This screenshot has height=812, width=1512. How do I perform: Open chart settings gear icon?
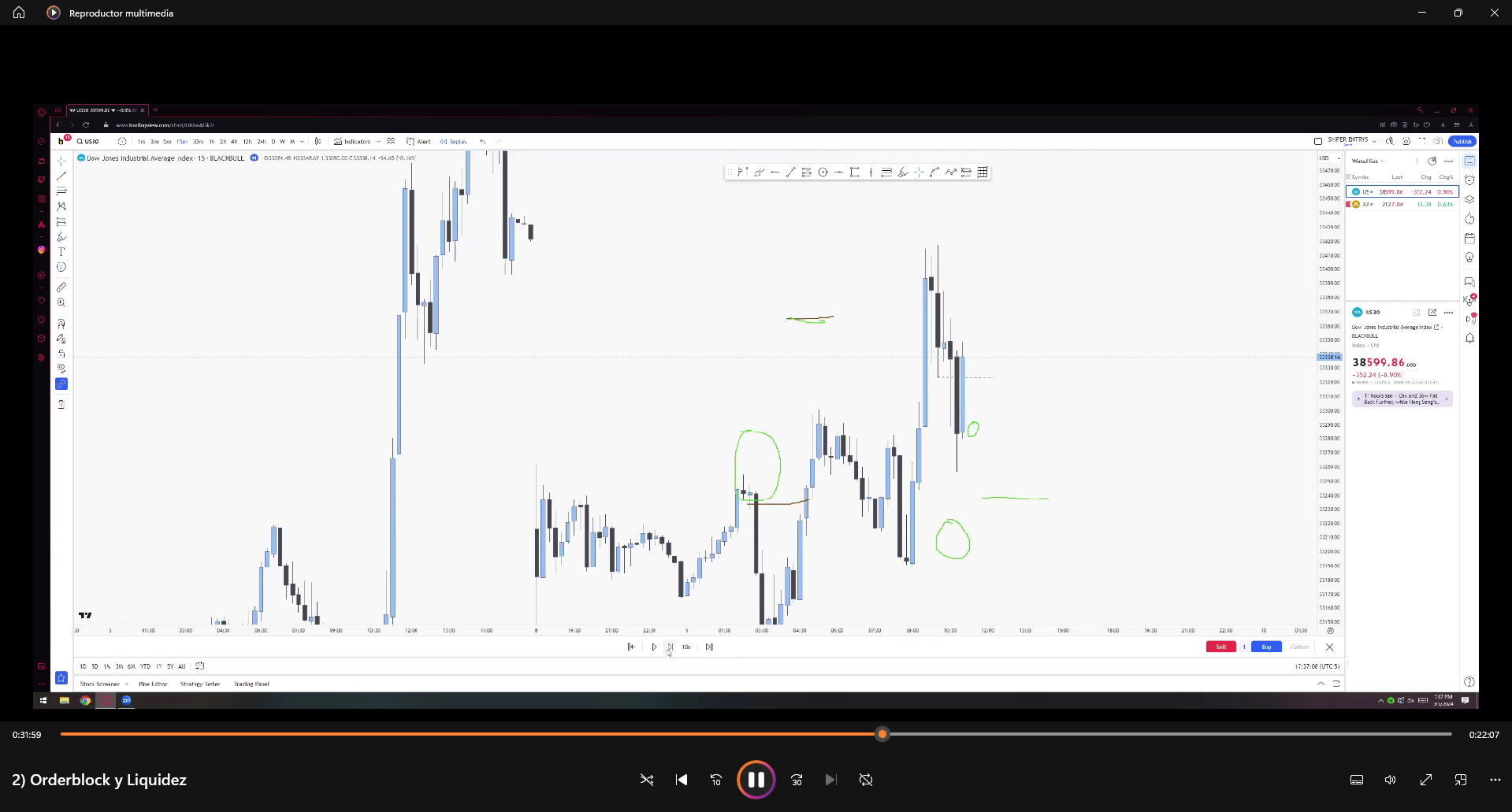1406,142
